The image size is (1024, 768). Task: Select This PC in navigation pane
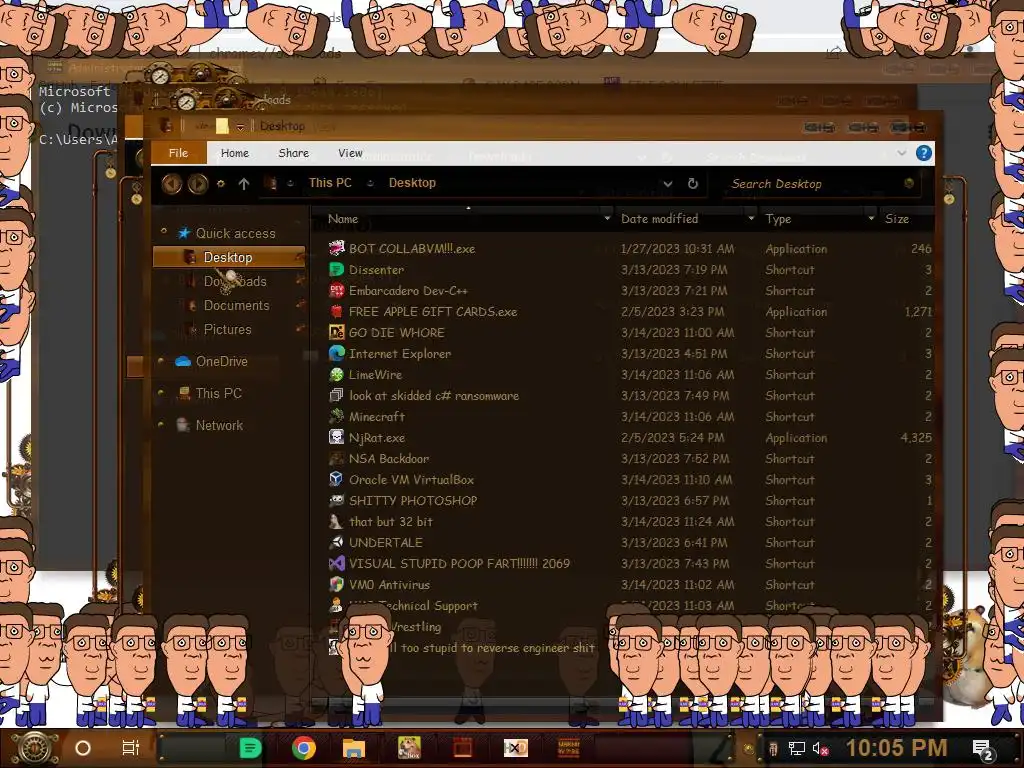tap(219, 393)
